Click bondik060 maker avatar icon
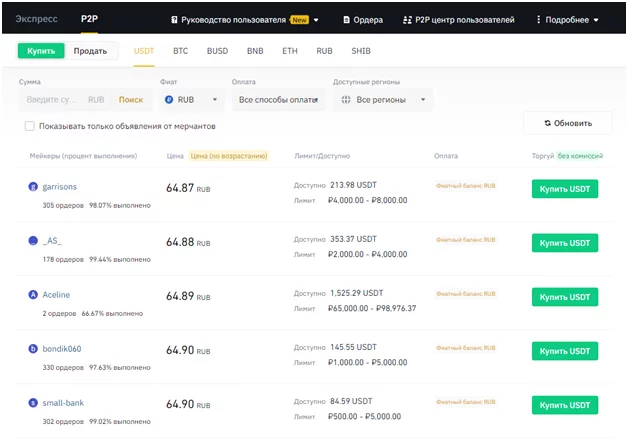Viewport: 628px width, 440px height. (x=33, y=349)
